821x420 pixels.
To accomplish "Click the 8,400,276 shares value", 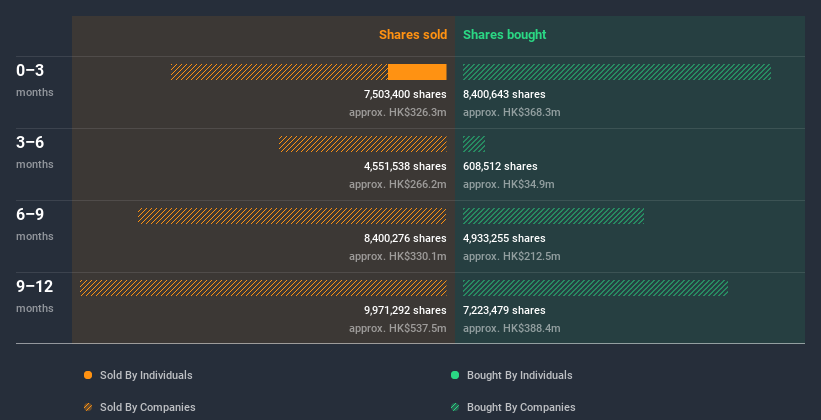I will (405, 238).
